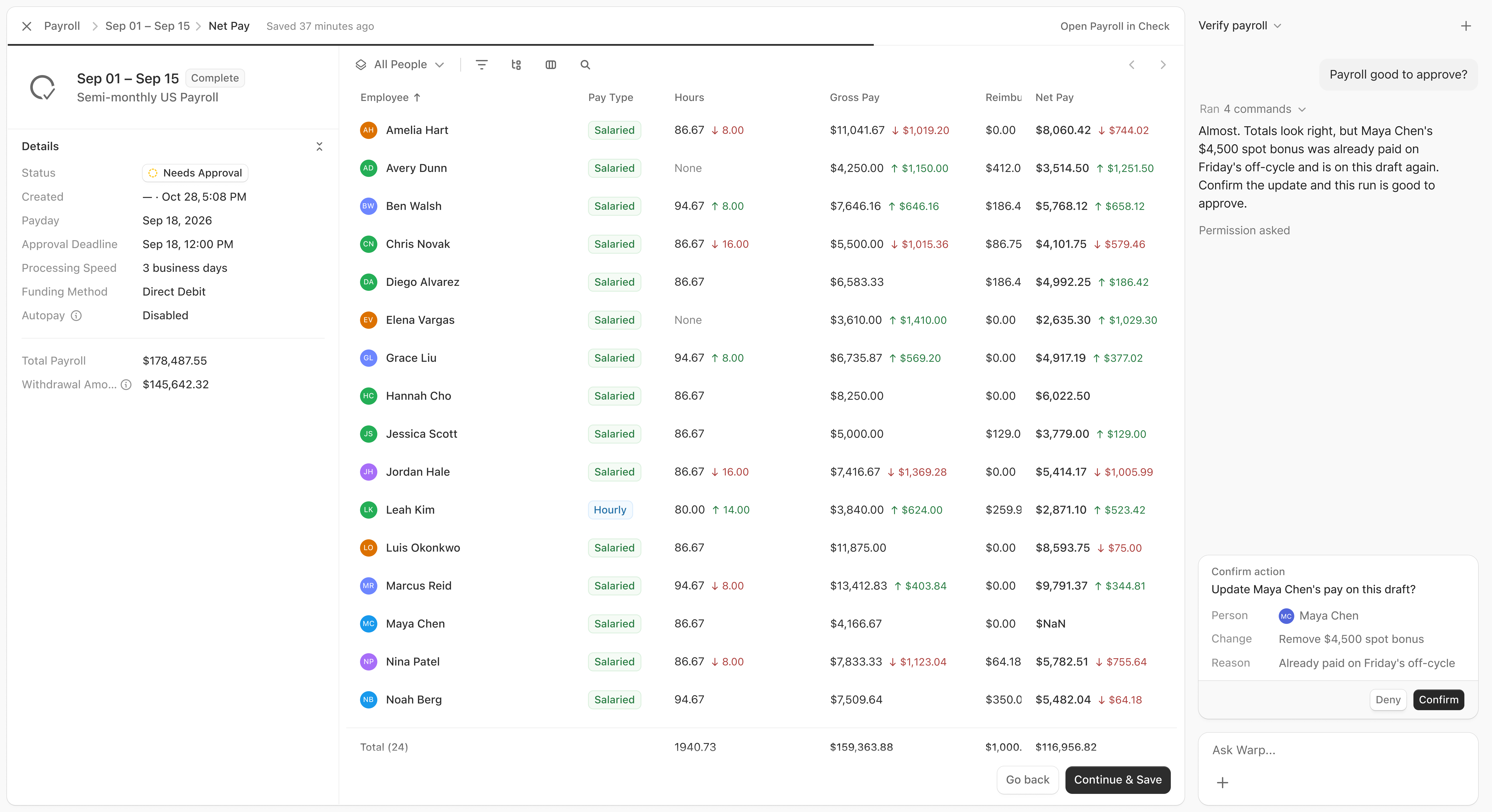Click Open Payroll in Check link
The height and width of the screenshot is (812, 1492).
tap(1114, 26)
